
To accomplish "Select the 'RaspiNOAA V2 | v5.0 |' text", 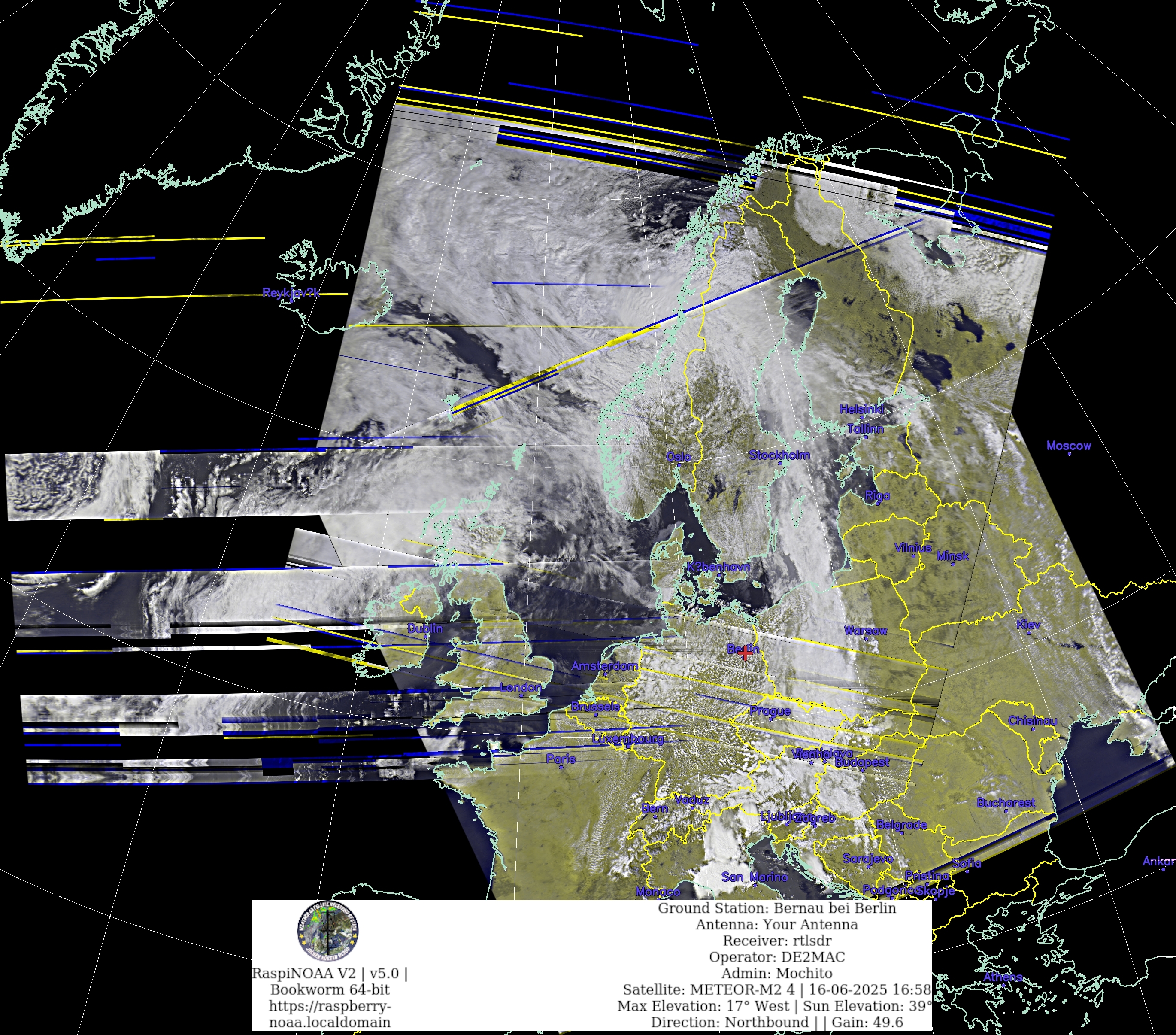I will [x=330, y=974].
